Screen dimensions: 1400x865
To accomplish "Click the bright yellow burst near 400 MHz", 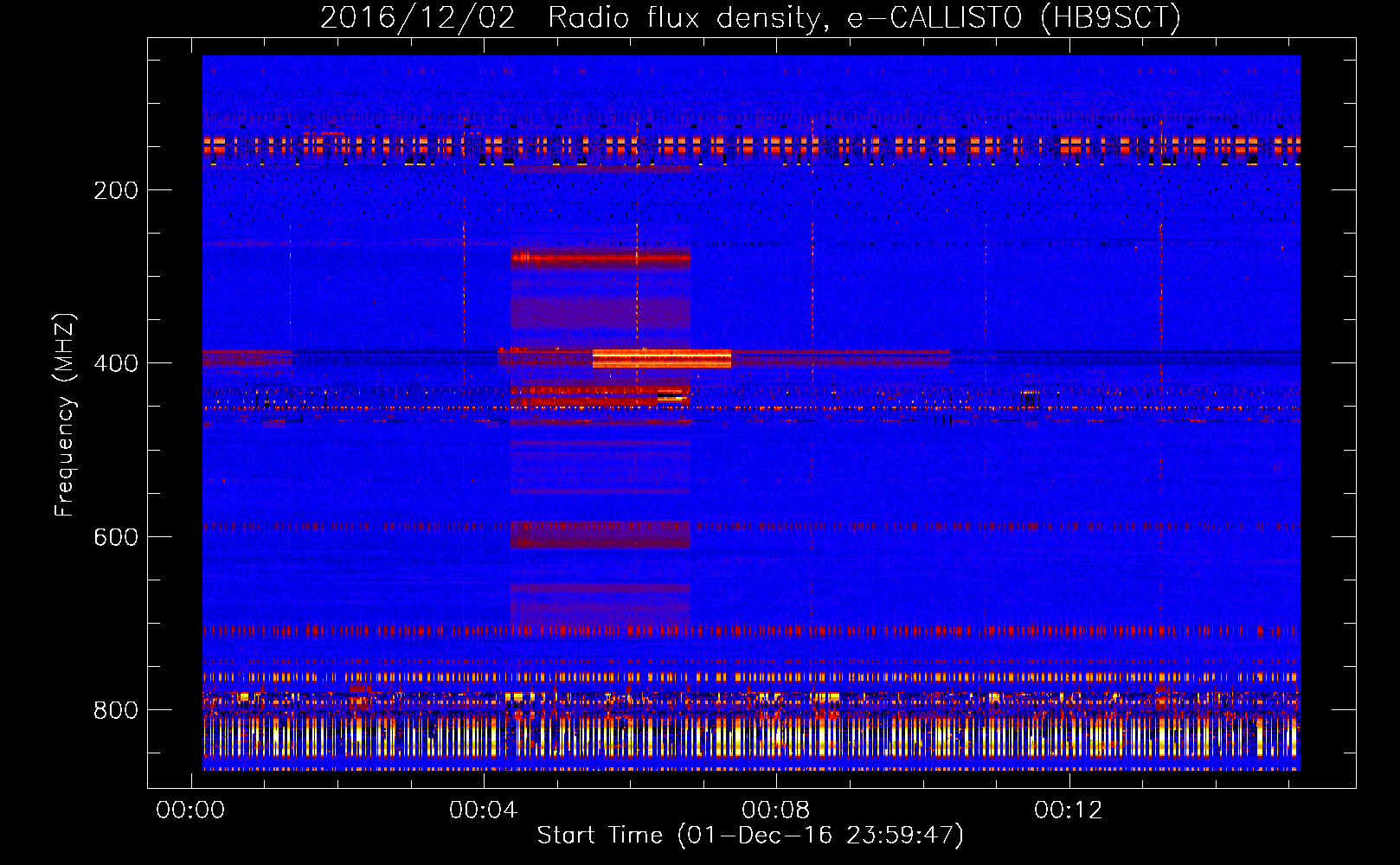I will coord(662,358).
